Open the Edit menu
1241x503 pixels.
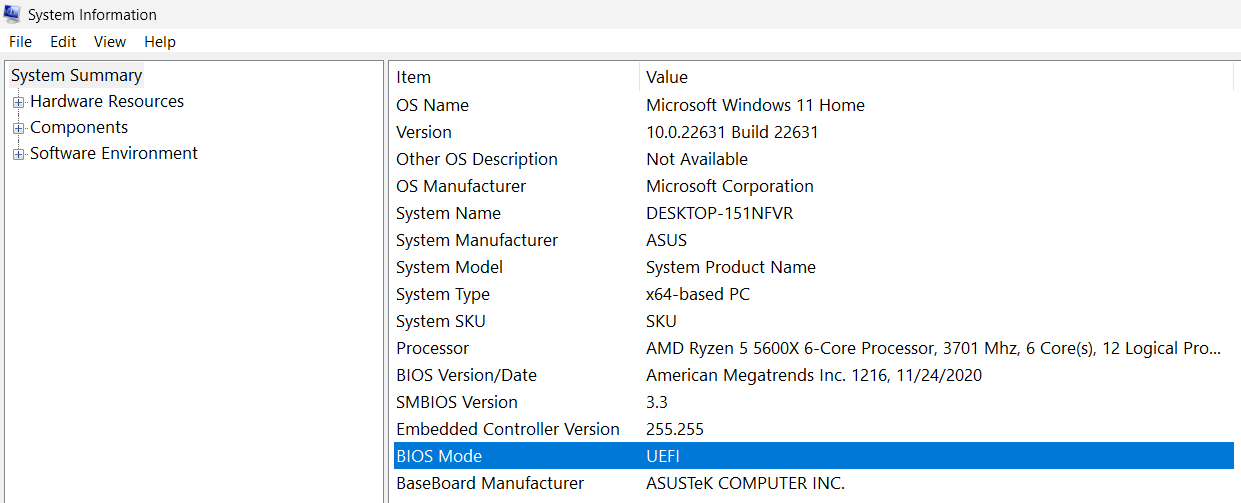[63, 42]
